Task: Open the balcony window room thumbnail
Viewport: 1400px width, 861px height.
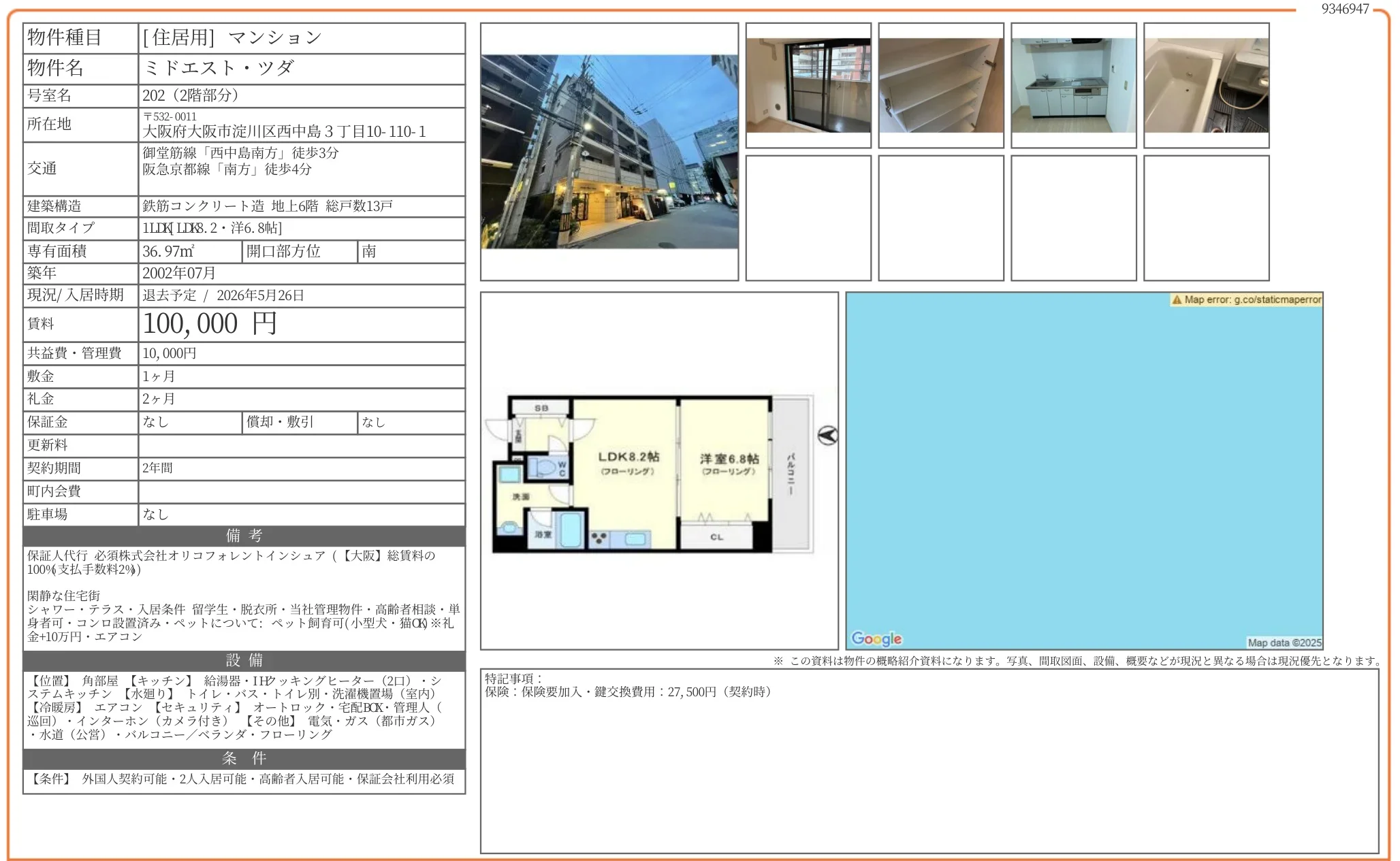Action: pyautogui.click(x=808, y=85)
